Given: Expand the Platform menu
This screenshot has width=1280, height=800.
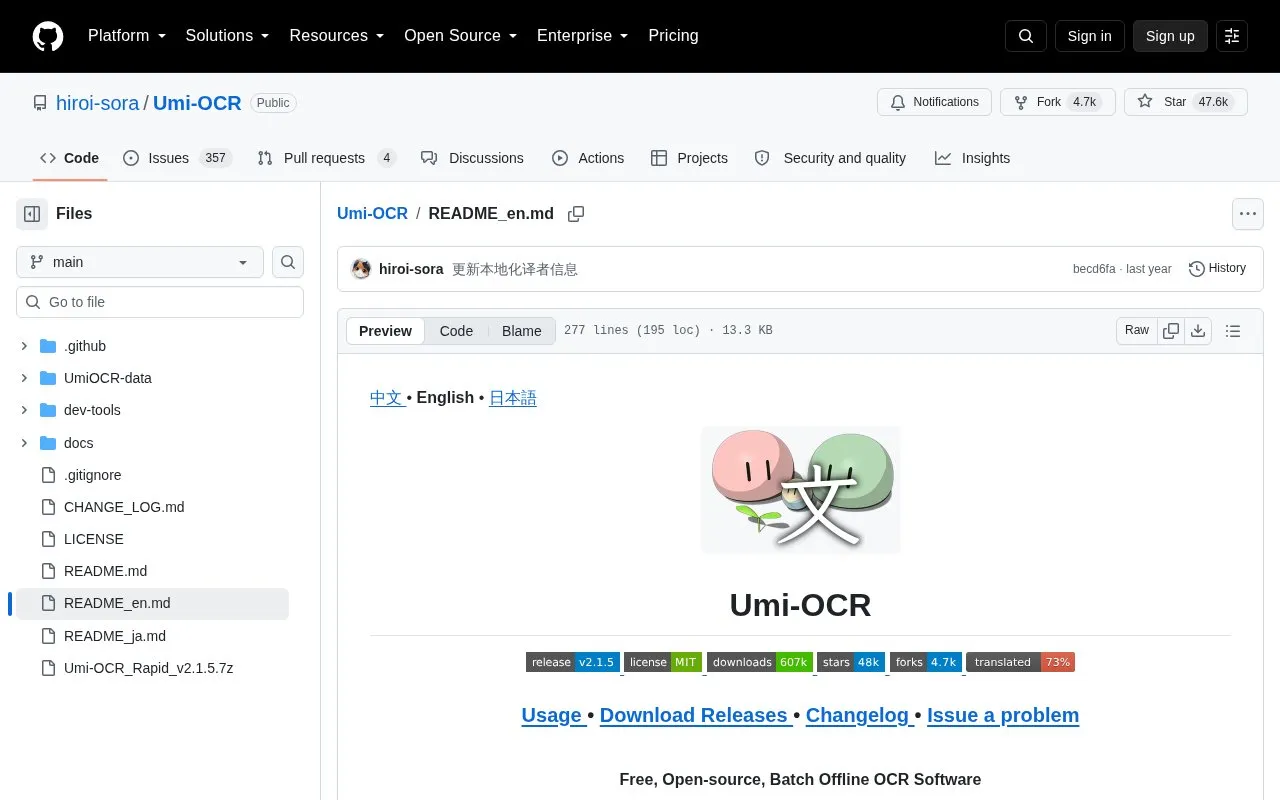Looking at the screenshot, I should [x=127, y=36].
